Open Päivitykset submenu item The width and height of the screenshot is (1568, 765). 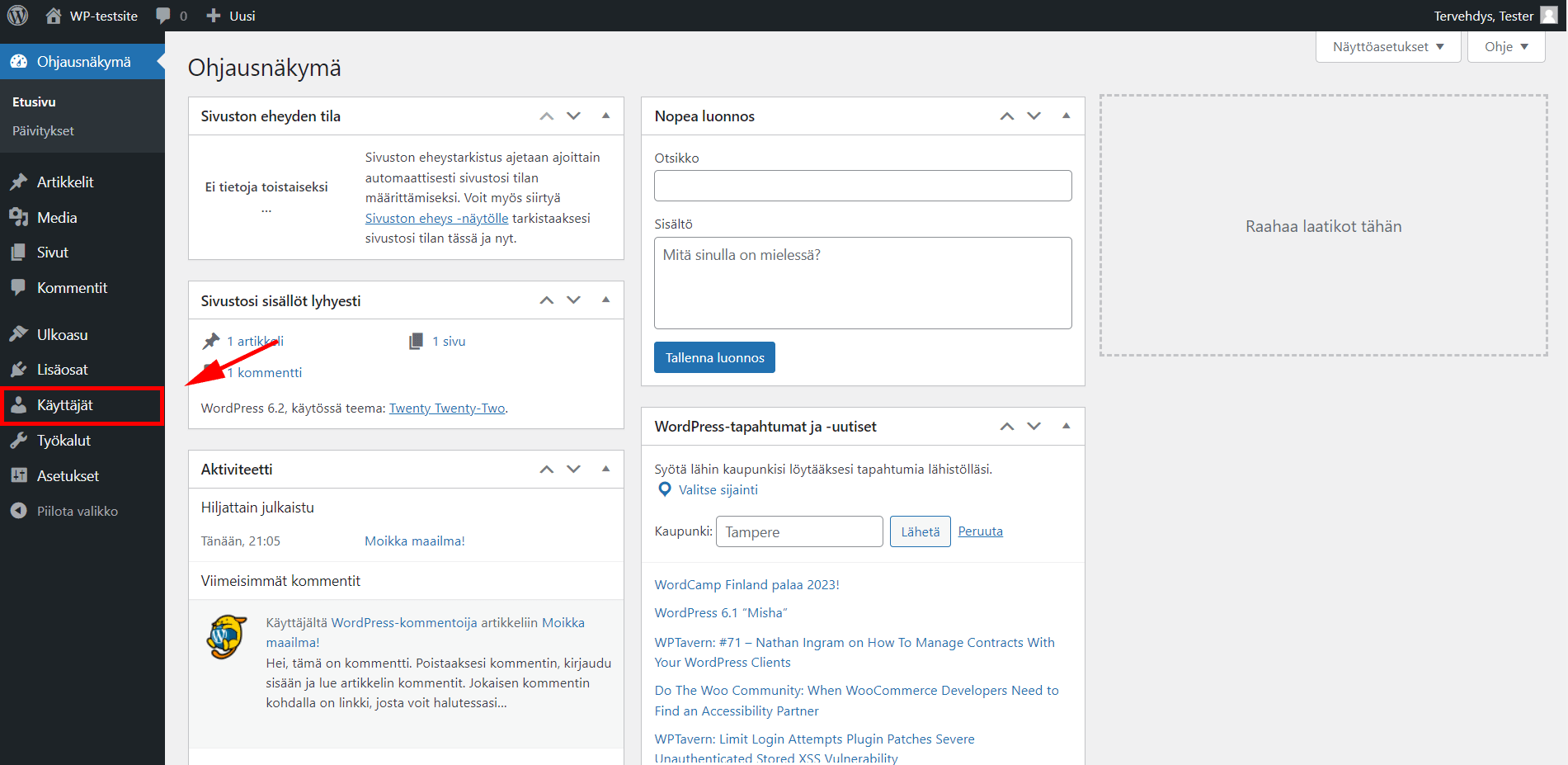tap(43, 131)
